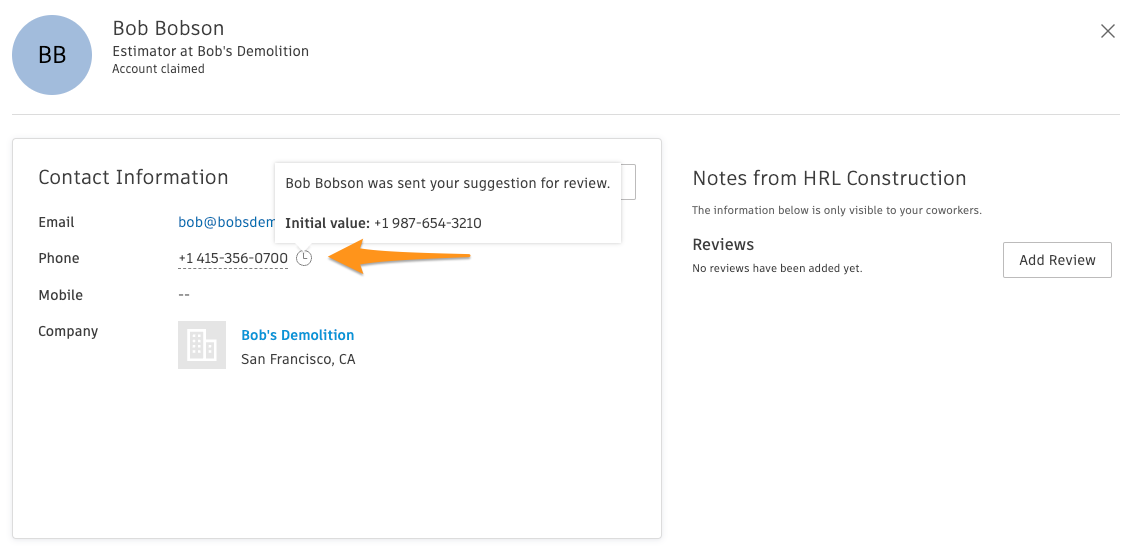Click the Account claimed status text
The image size is (1132, 547).
[158, 69]
